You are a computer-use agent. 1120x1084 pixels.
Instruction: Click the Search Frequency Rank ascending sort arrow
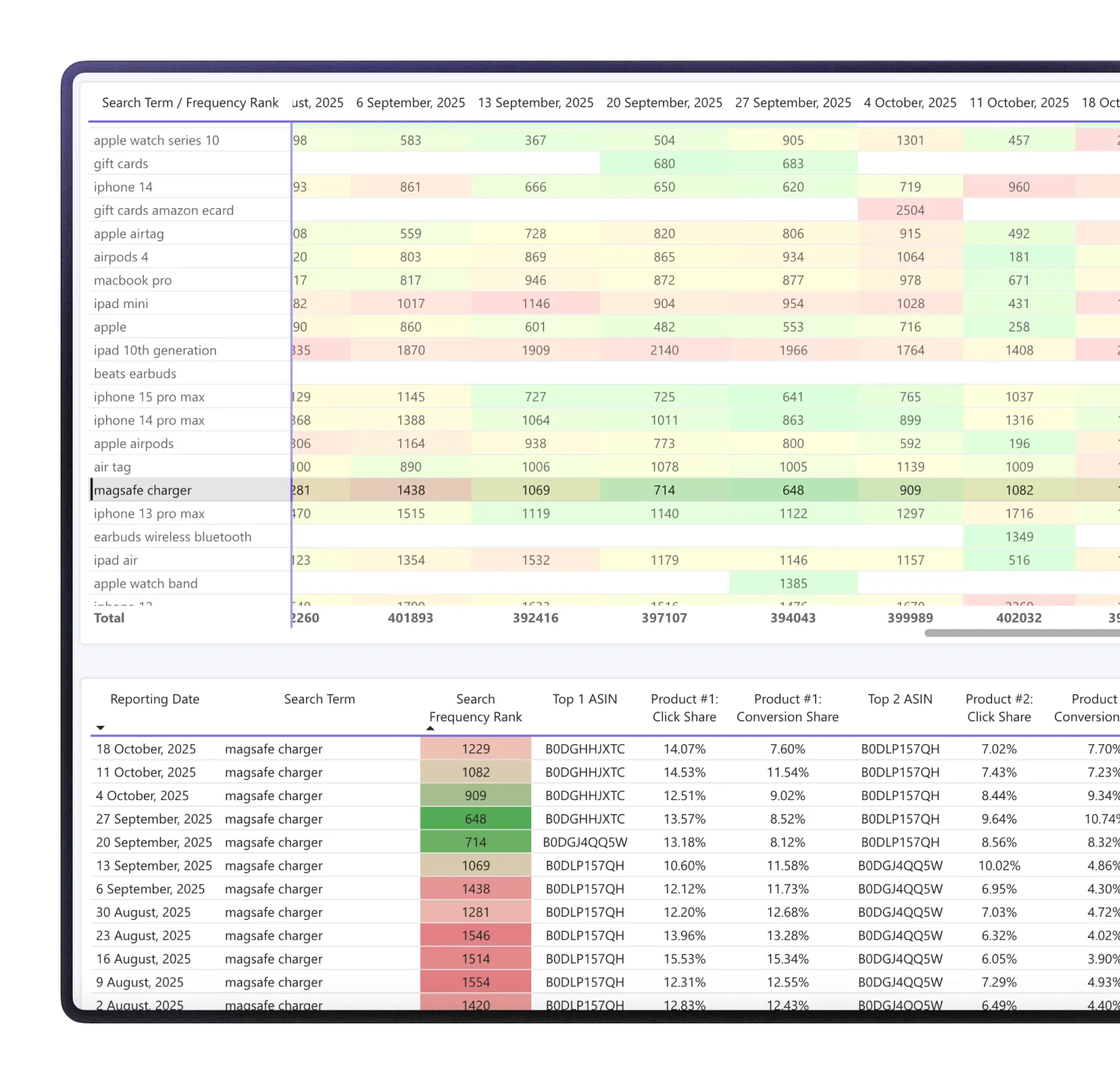click(430, 728)
